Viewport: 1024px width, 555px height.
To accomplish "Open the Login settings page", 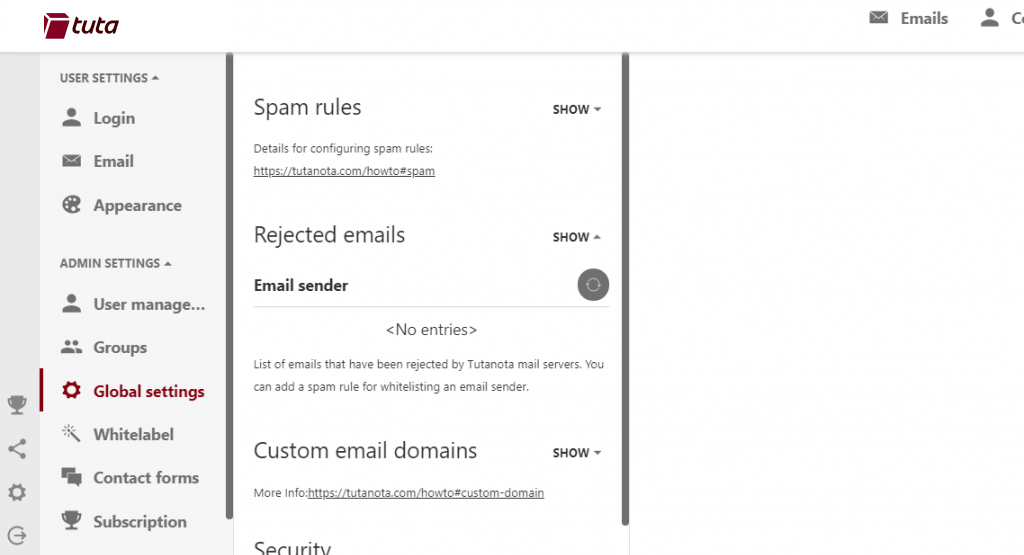I will 113,118.
